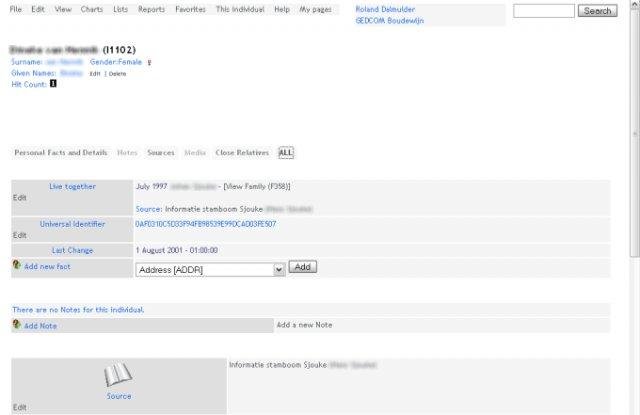
Task: Open the Help menu
Action: click(x=282, y=9)
